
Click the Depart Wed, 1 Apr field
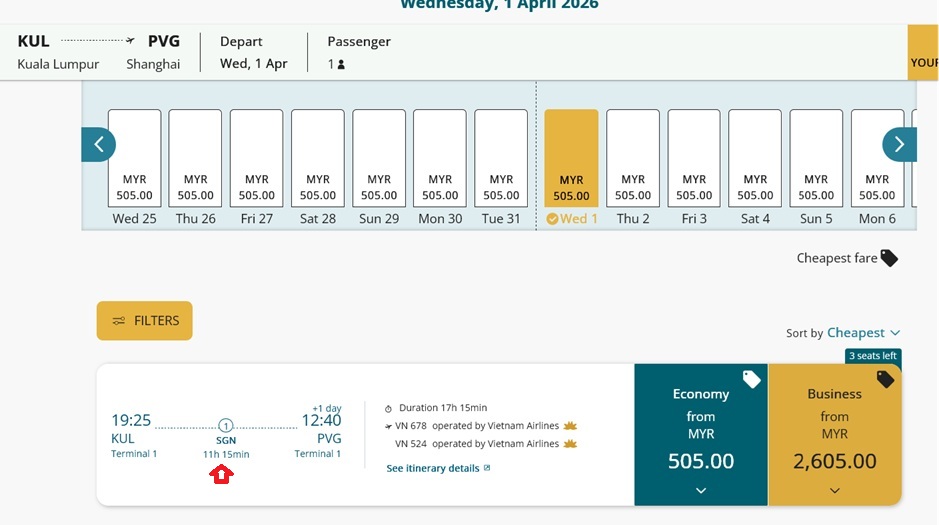(254, 53)
